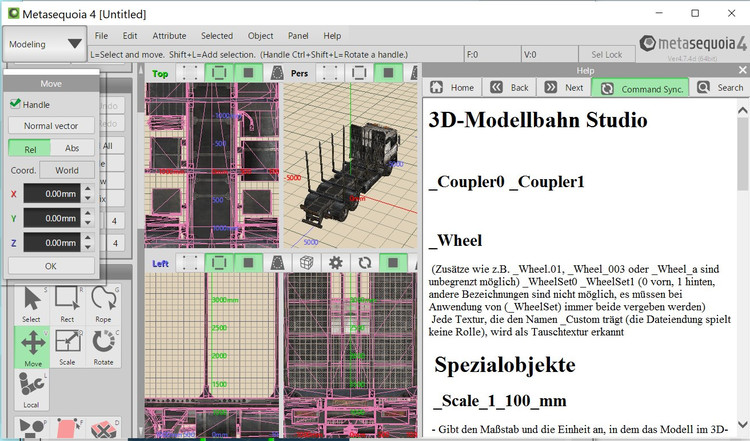750x441 pixels.
Task: Select the Move tool
Action: click(33, 344)
